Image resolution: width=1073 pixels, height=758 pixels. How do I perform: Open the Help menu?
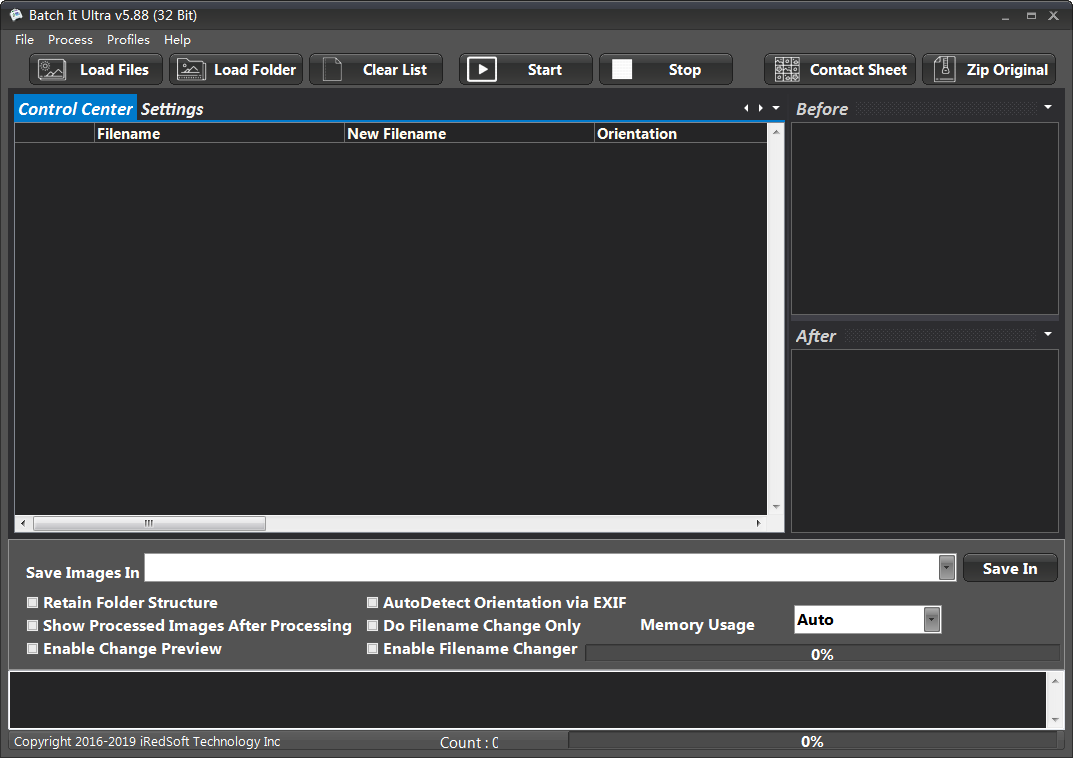[177, 40]
